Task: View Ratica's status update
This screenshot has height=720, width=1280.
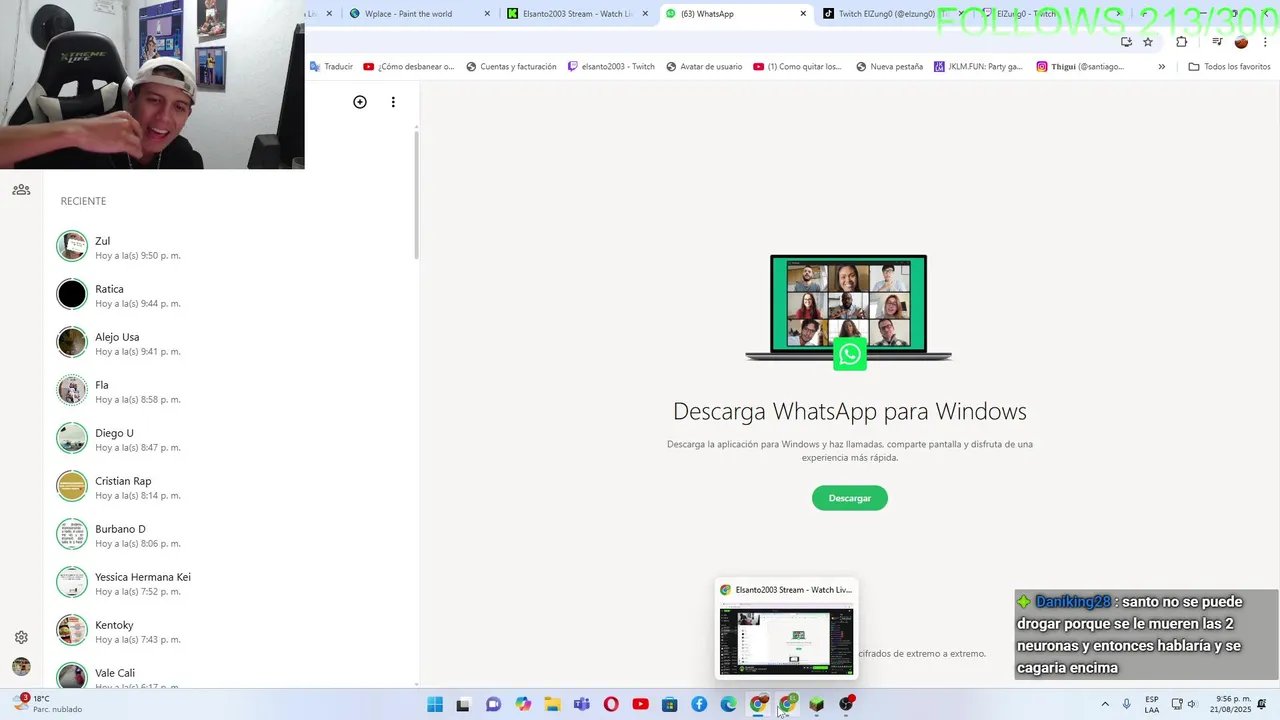Action: coord(230,295)
